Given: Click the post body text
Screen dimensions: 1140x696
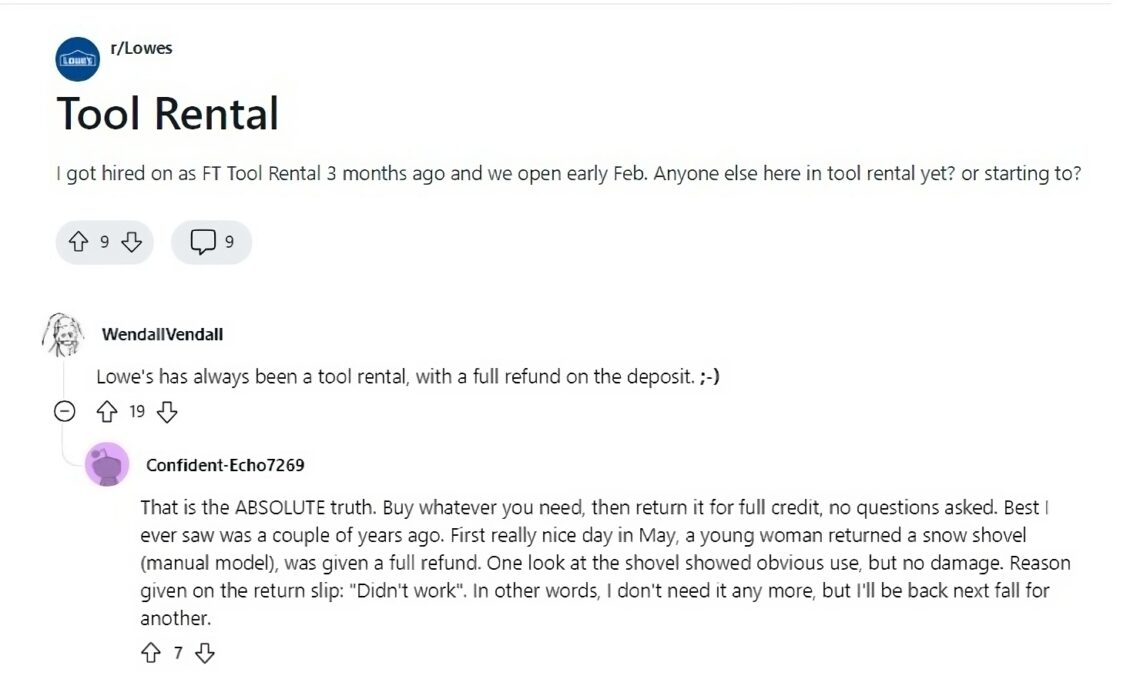Looking at the screenshot, I should pos(570,173).
